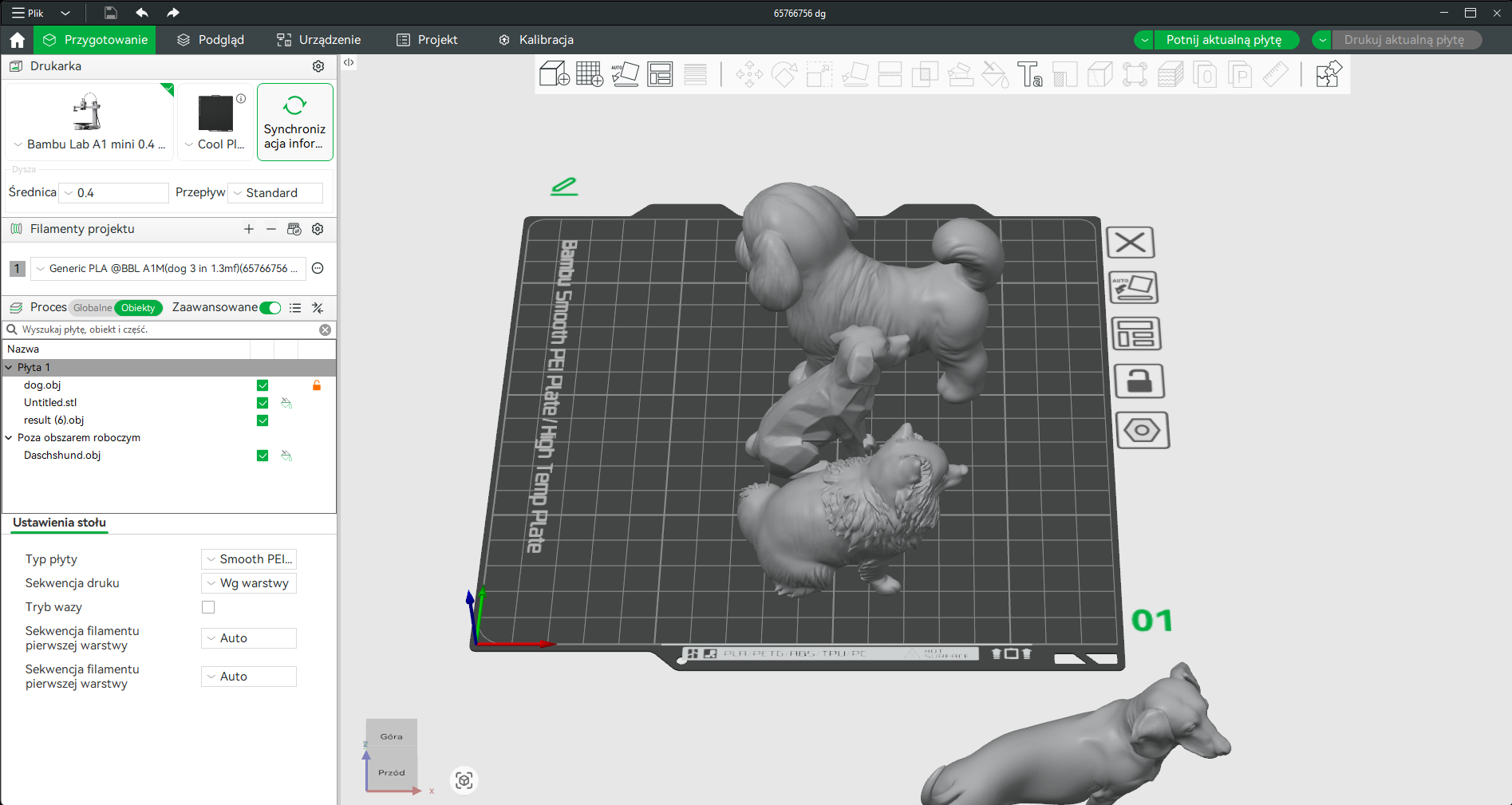Add a filament with plus icon
Image resolution: width=1512 pixels, height=805 pixels.
tap(249, 229)
